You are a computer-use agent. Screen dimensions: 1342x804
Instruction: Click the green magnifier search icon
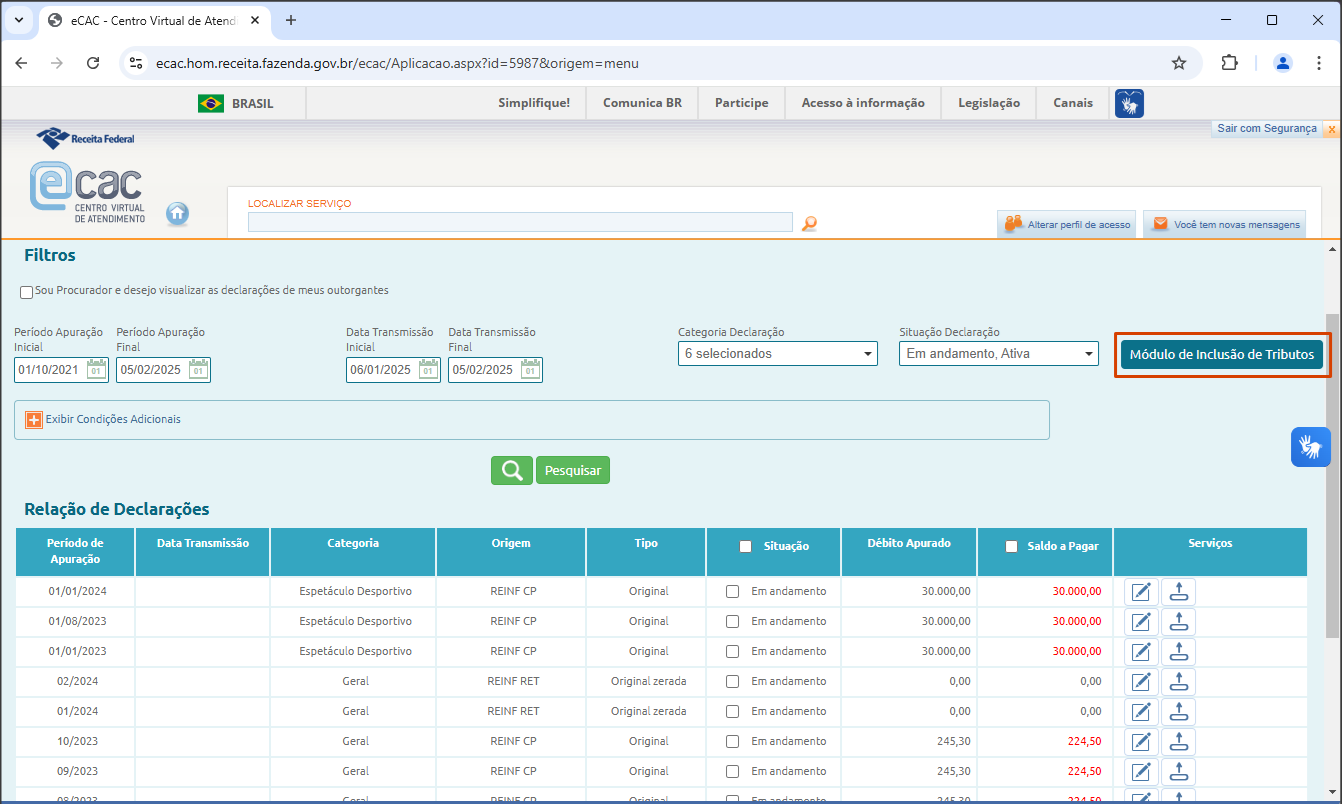[512, 470]
